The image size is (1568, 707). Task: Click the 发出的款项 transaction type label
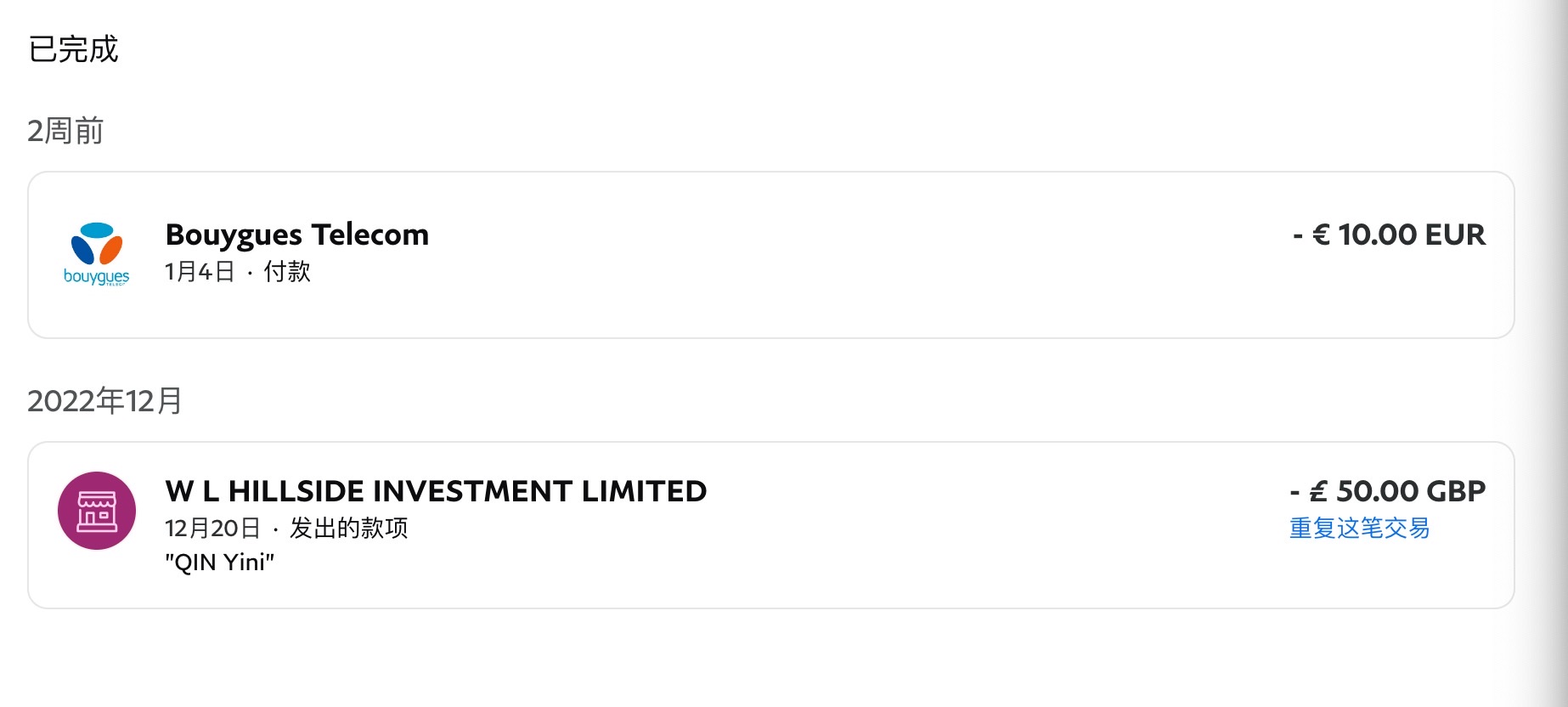pyautogui.click(x=348, y=529)
